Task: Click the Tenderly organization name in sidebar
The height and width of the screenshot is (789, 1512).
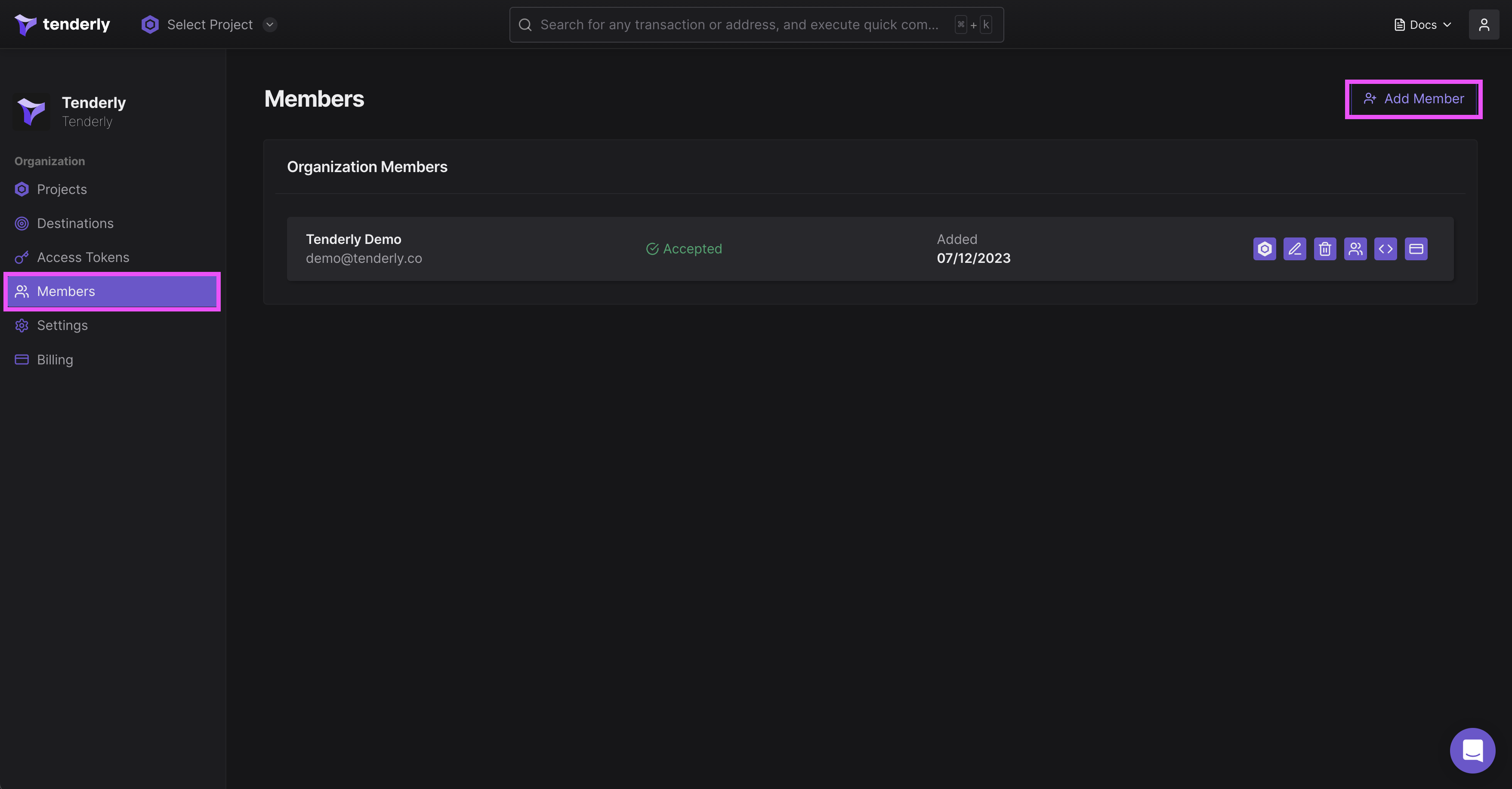Action: click(x=94, y=103)
